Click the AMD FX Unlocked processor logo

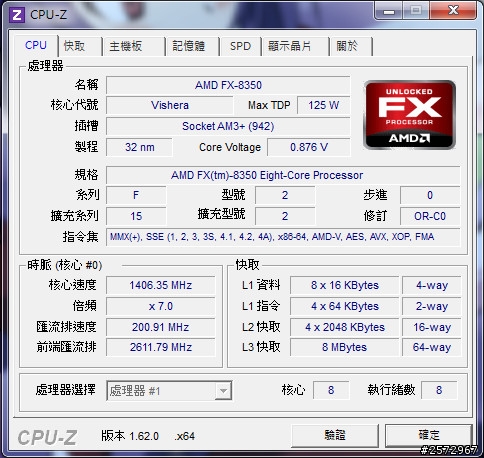(409, 114)
